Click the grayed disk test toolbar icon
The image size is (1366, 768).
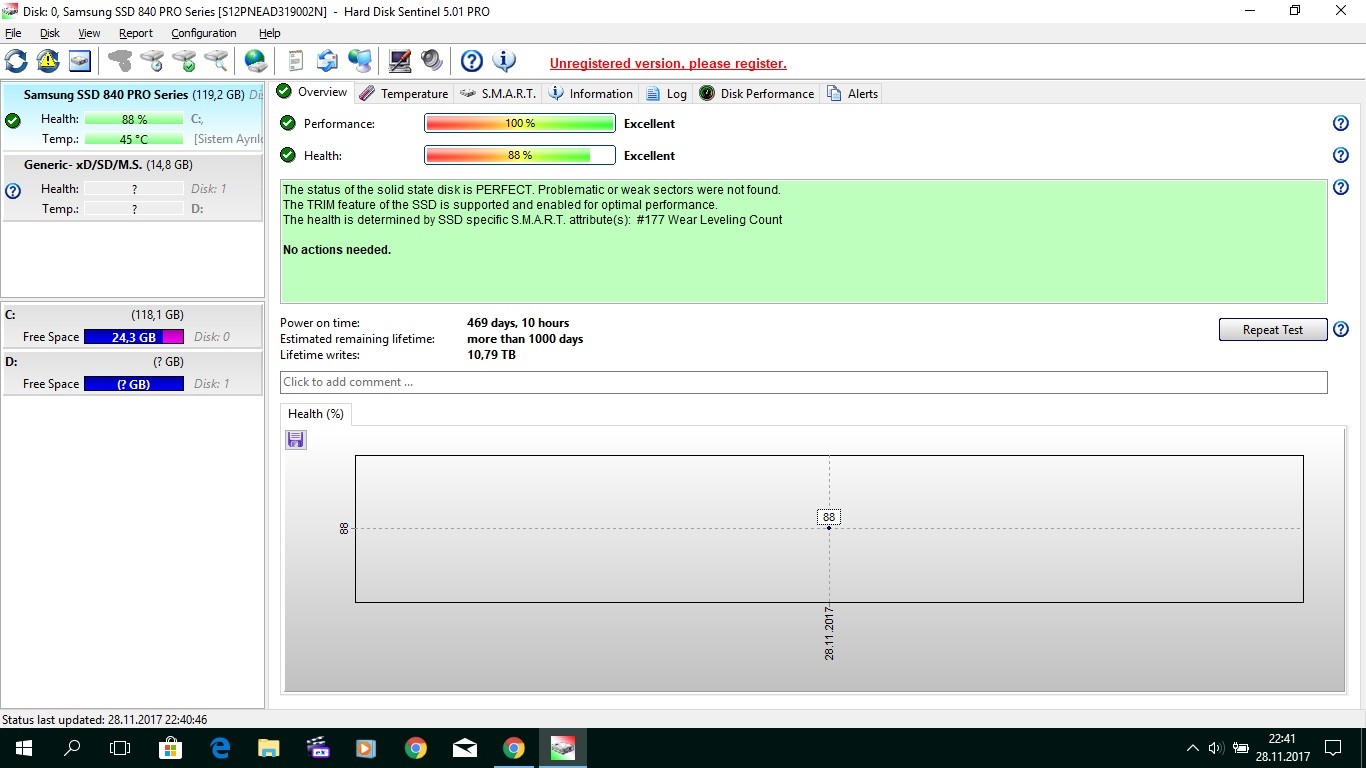(x=120, y=61)
